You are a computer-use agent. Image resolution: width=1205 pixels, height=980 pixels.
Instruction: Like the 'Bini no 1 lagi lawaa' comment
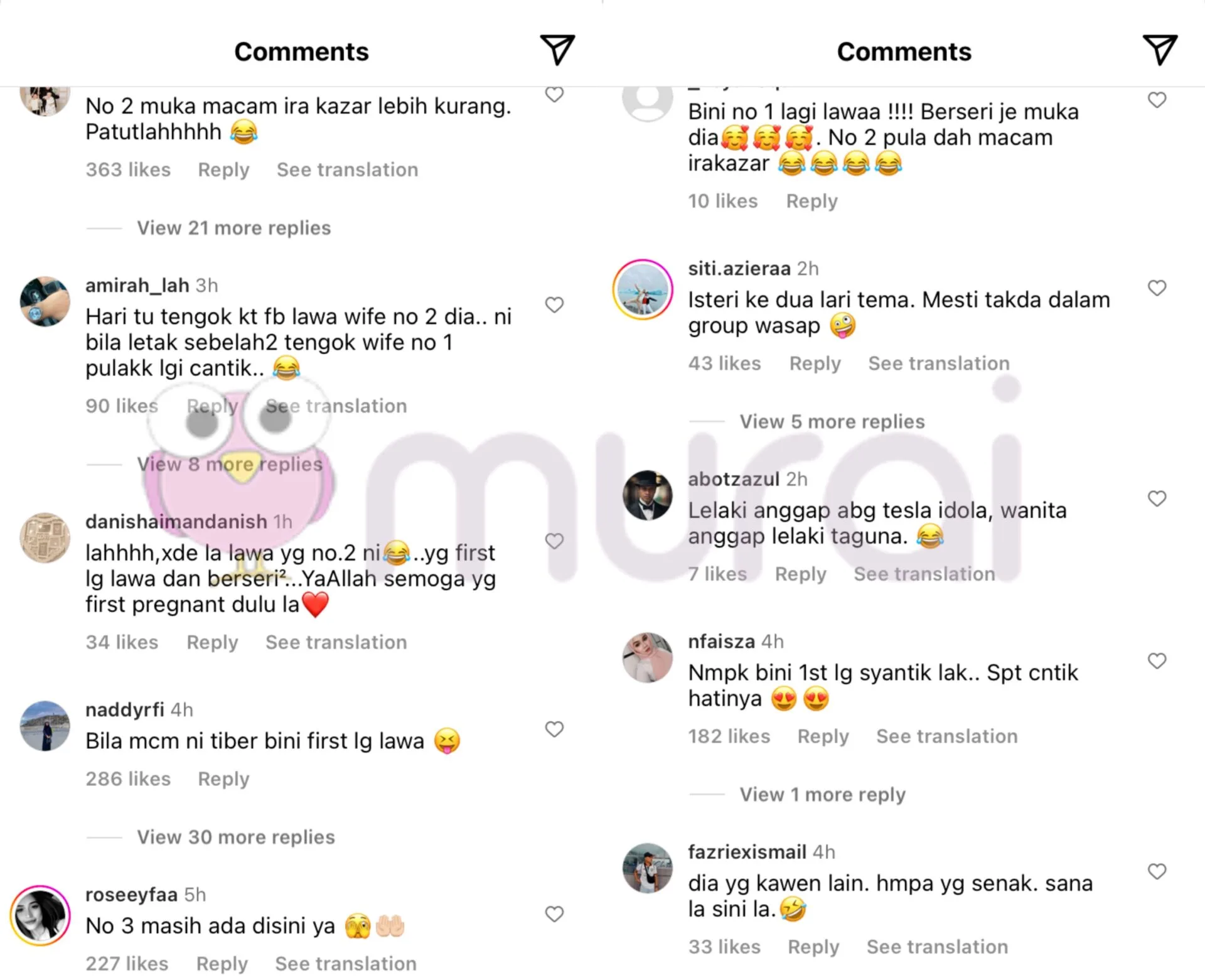[x=1157, y=100]
